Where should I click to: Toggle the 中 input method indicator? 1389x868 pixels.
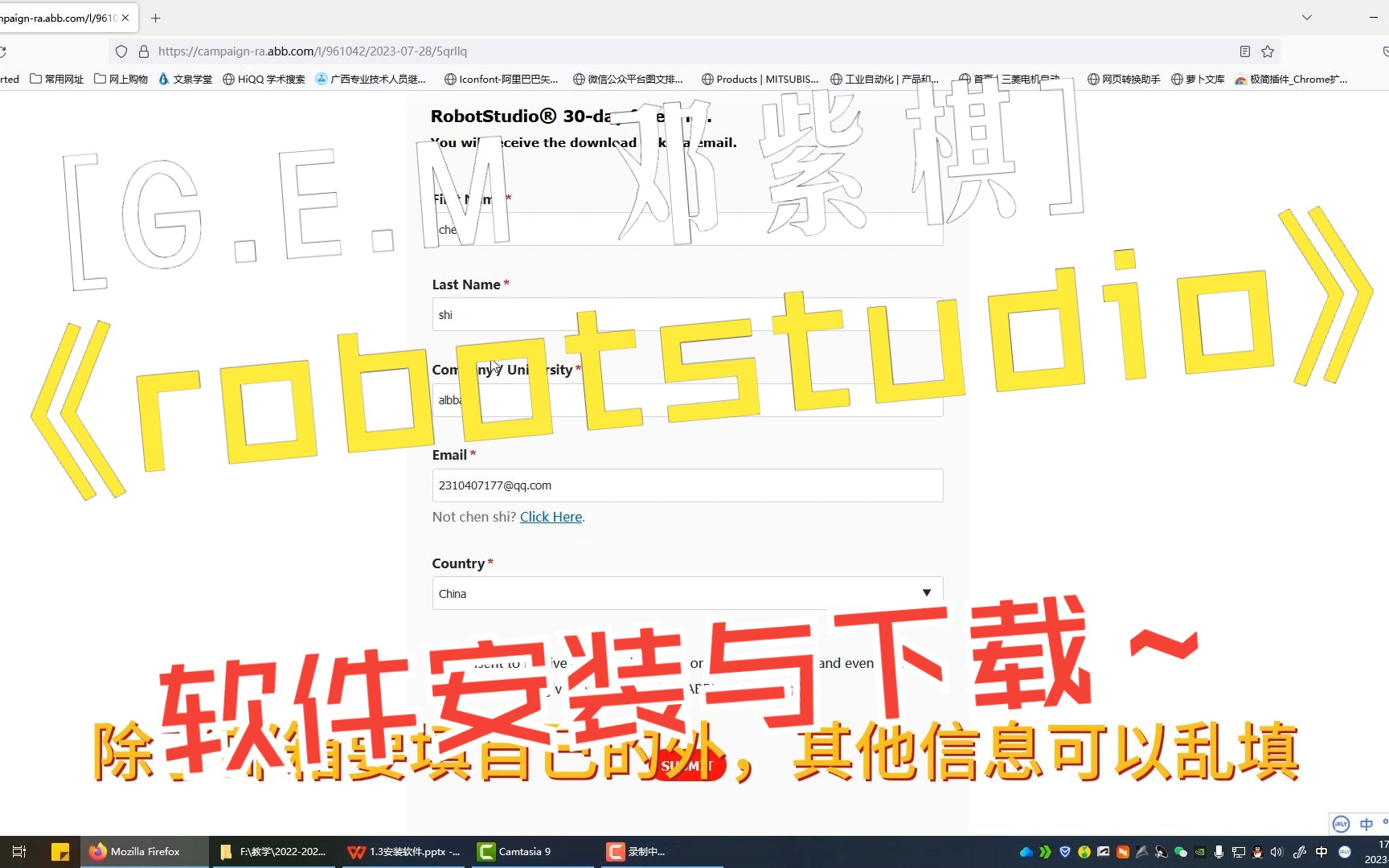[1321, 852]
